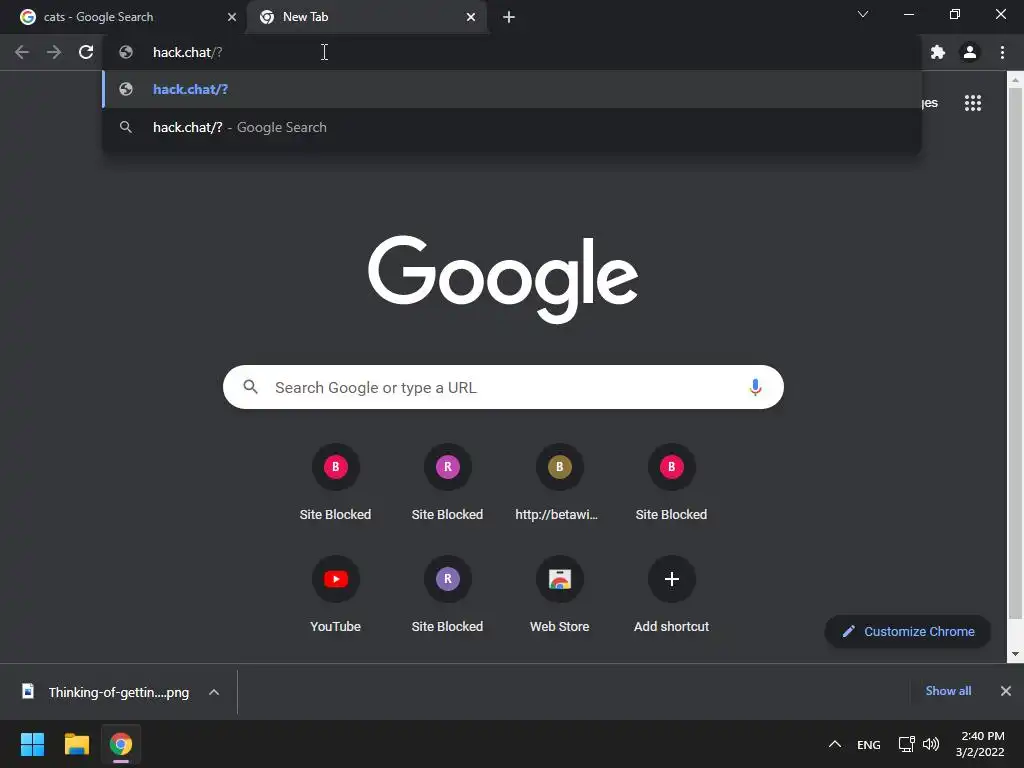
Task: Click the Google logo
Action: 503,279
